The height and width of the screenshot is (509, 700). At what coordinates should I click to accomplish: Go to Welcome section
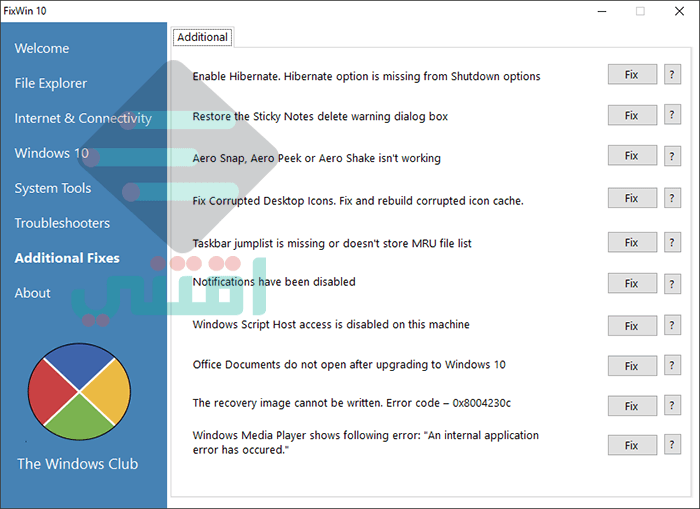click(42, 48)
